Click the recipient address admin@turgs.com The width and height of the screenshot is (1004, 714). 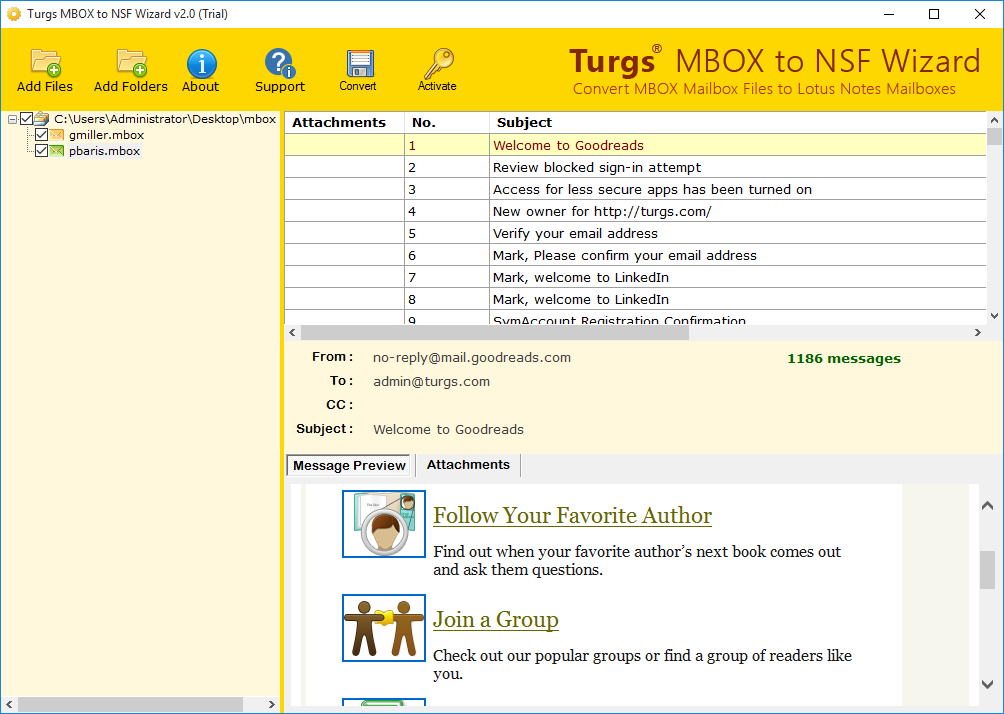(432, 382)
